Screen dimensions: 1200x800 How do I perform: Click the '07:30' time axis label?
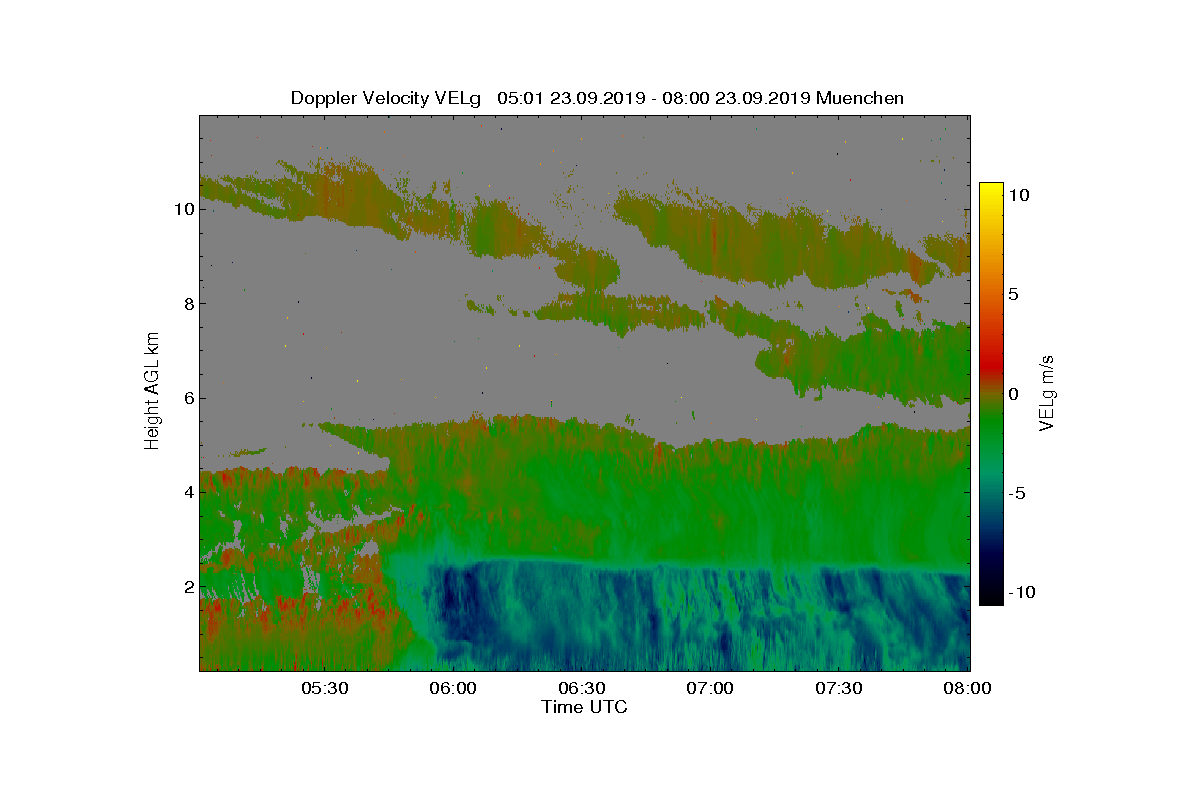pyautogui.click(x=840, y=689)
